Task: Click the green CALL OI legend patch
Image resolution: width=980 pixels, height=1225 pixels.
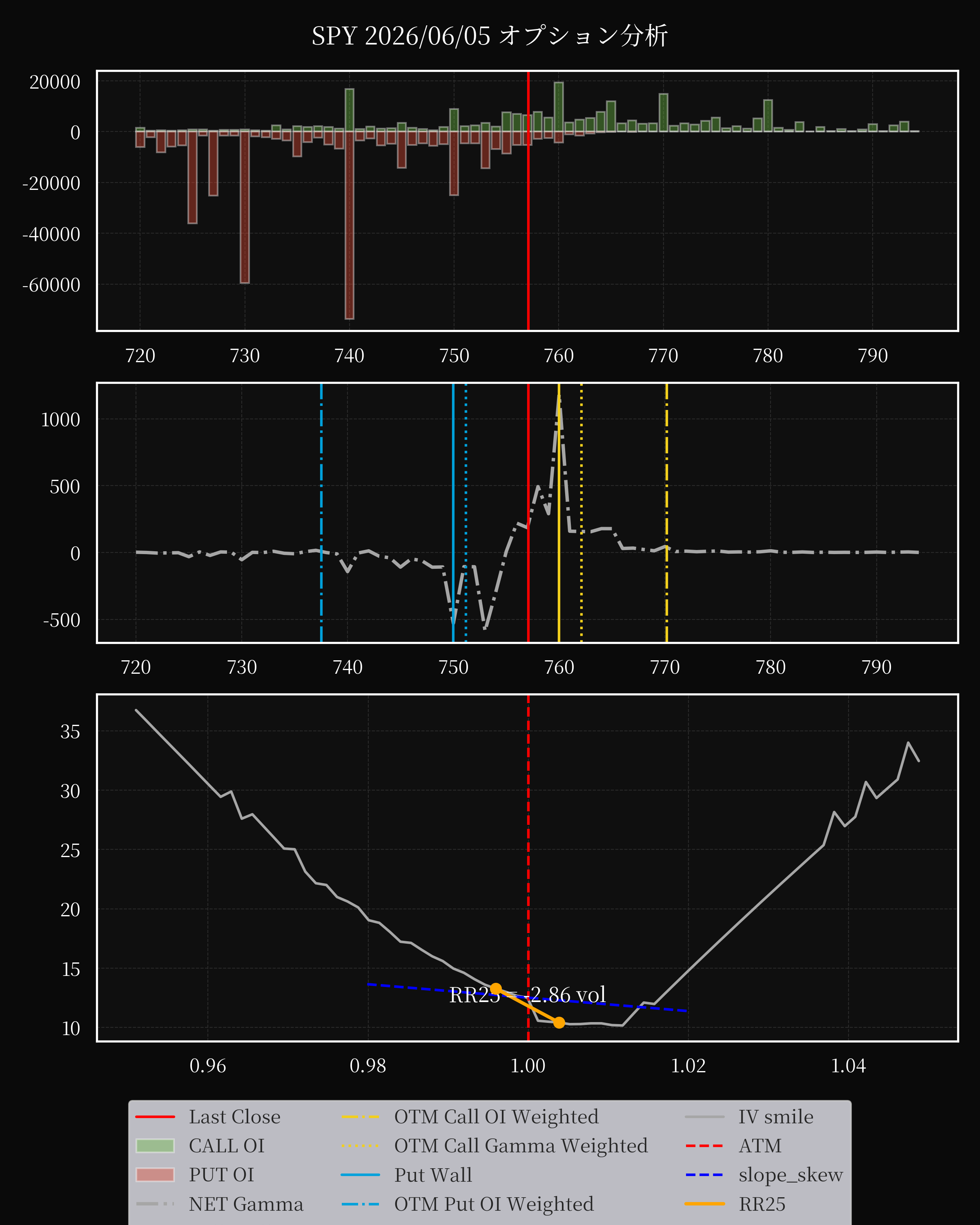Action: point(155,1145)
